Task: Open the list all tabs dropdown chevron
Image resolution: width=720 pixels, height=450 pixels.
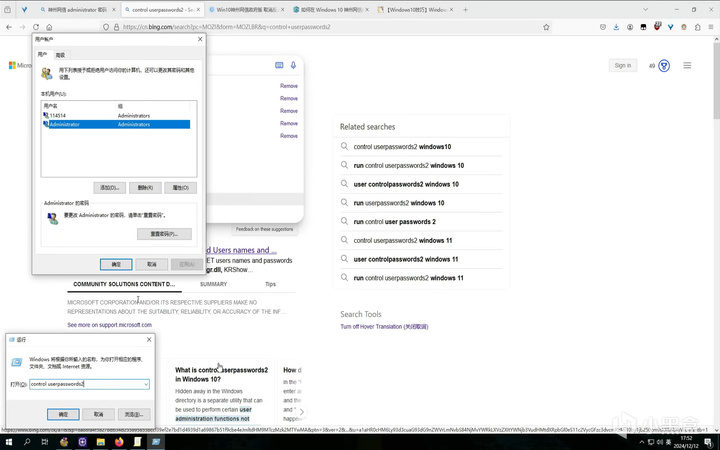Action: (x=645, y=9)
